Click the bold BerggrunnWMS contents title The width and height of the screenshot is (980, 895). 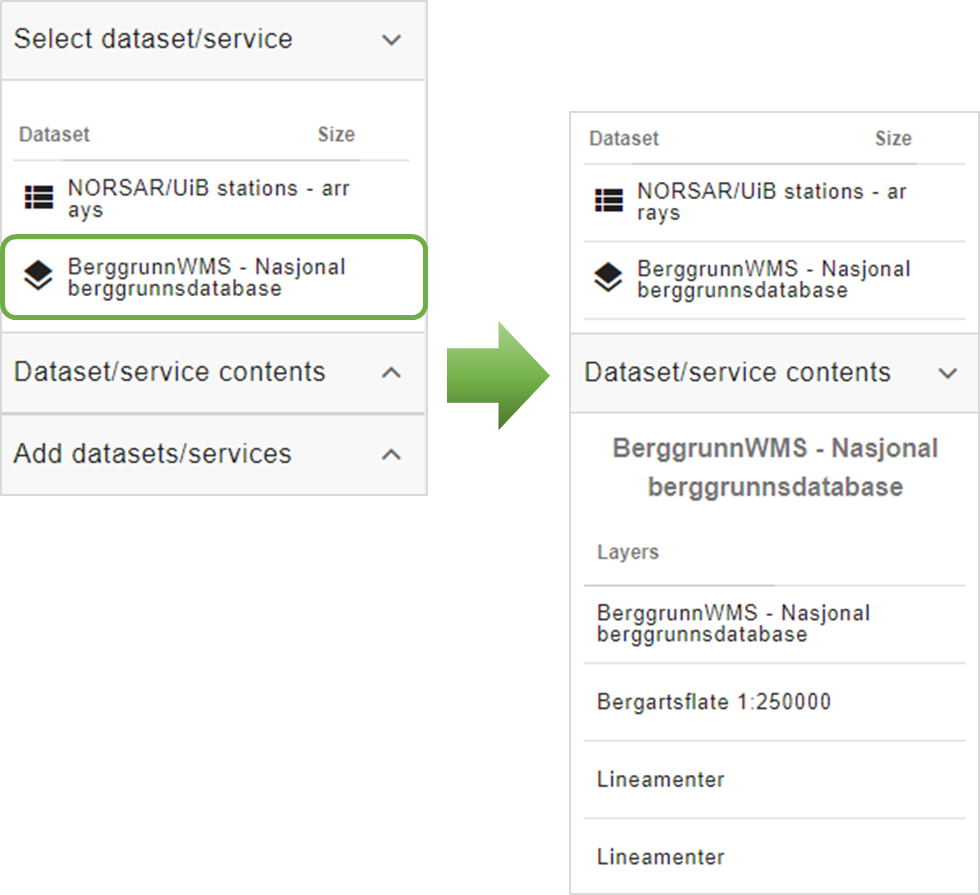pyautogui.click(x=775, y=467)
